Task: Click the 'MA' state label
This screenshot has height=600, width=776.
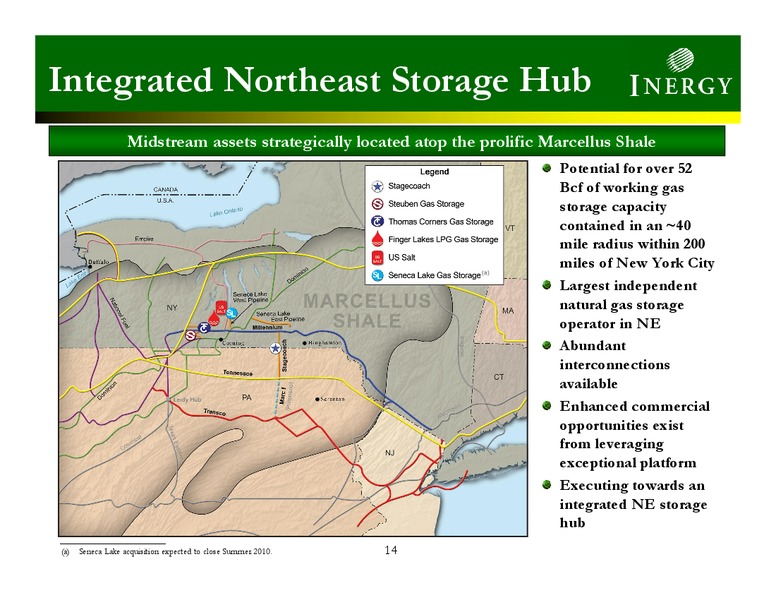Action: tap(508, 311)
